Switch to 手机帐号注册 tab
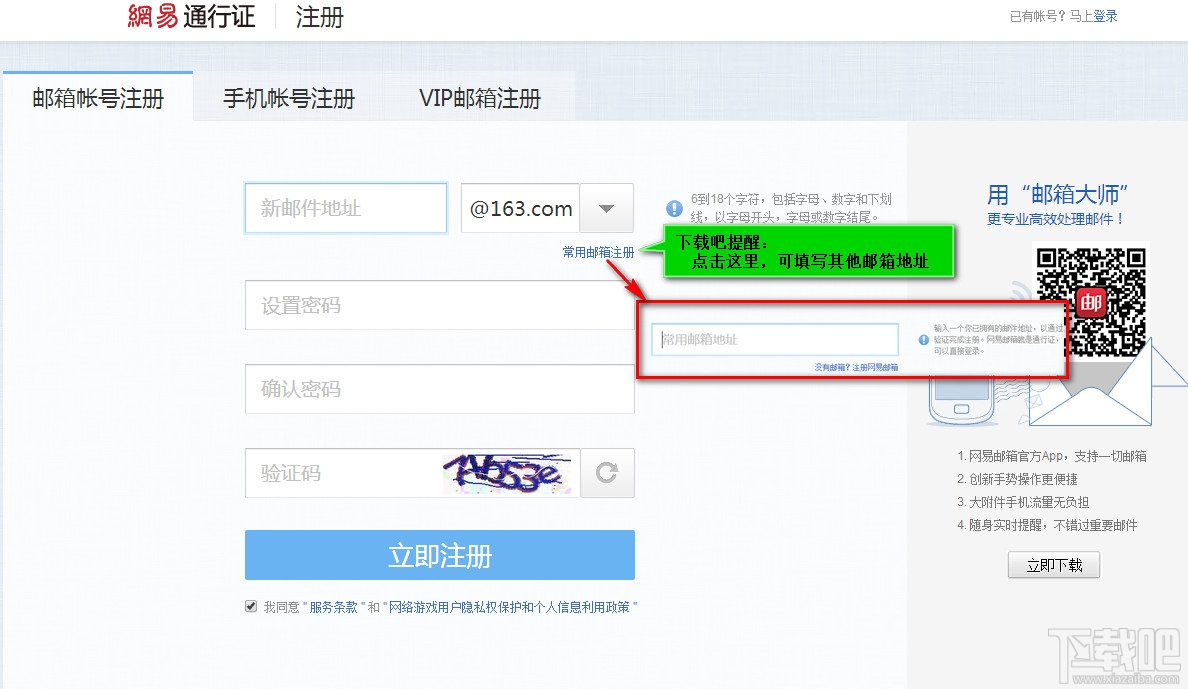Screen dimensions: 1188x689 pos(289,98)
